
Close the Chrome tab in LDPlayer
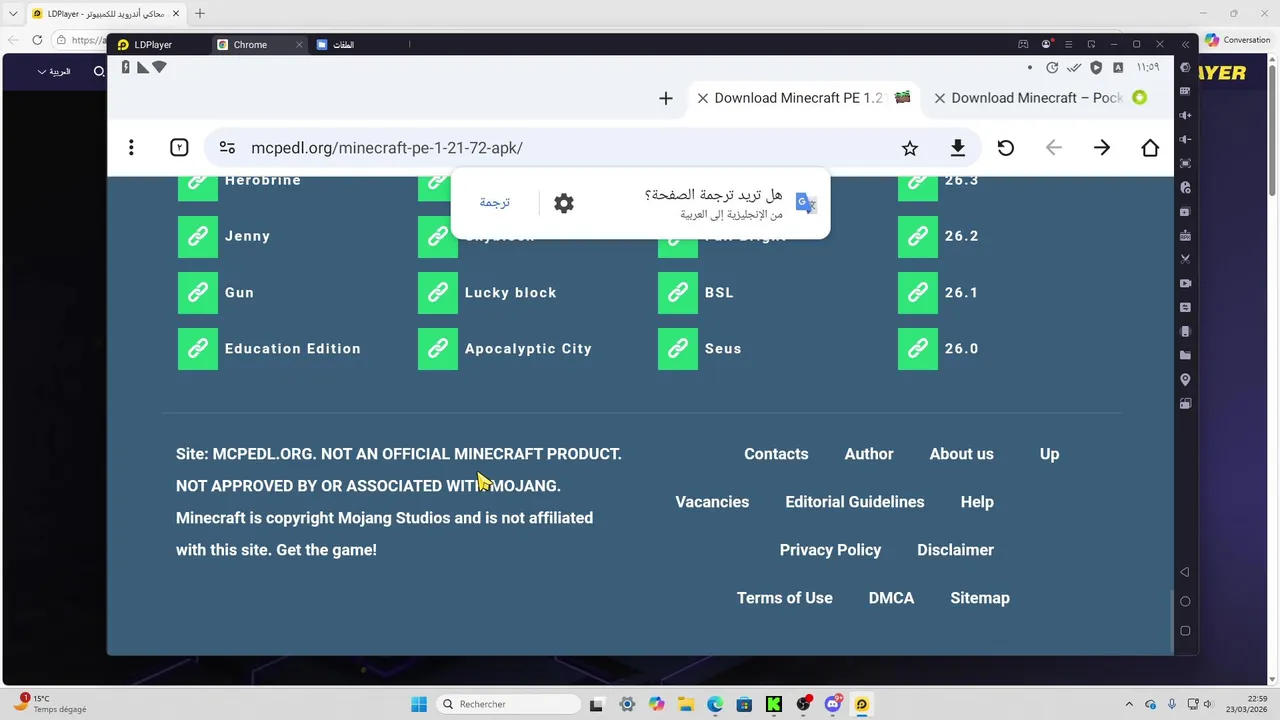click(299, 45)
